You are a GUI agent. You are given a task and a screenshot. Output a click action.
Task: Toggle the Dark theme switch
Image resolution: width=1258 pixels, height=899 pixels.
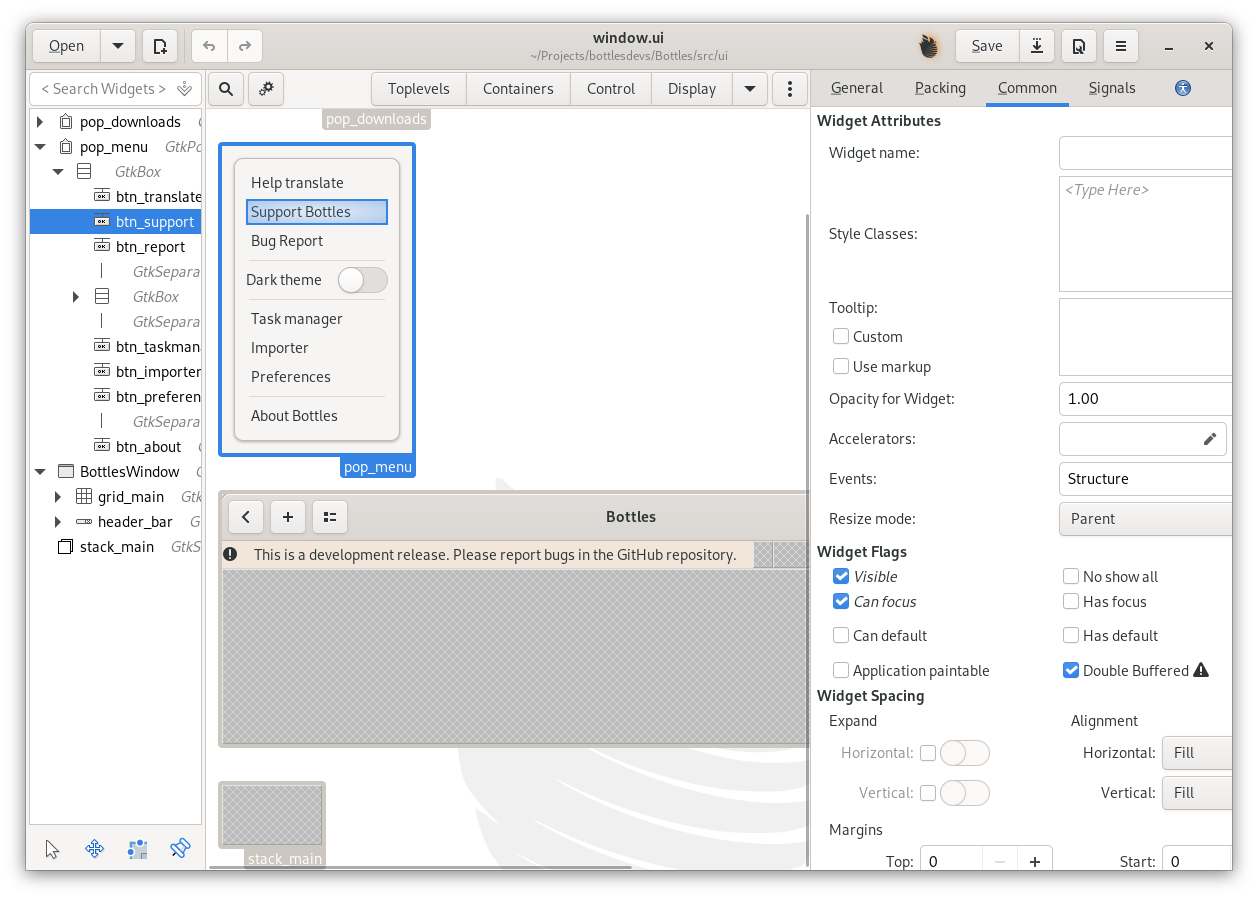click(x=362, y=280)
